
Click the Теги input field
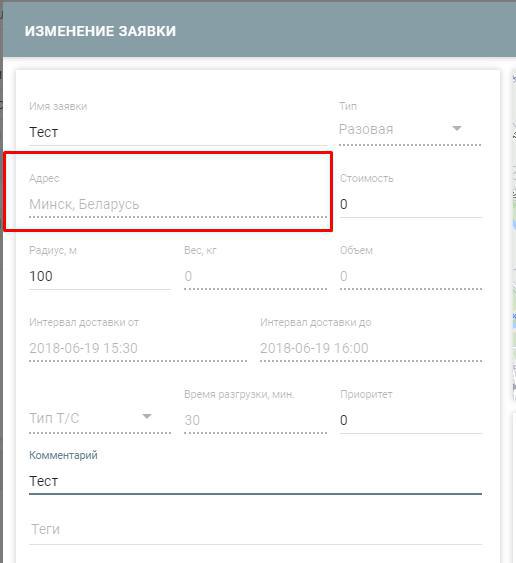point(255,530)
